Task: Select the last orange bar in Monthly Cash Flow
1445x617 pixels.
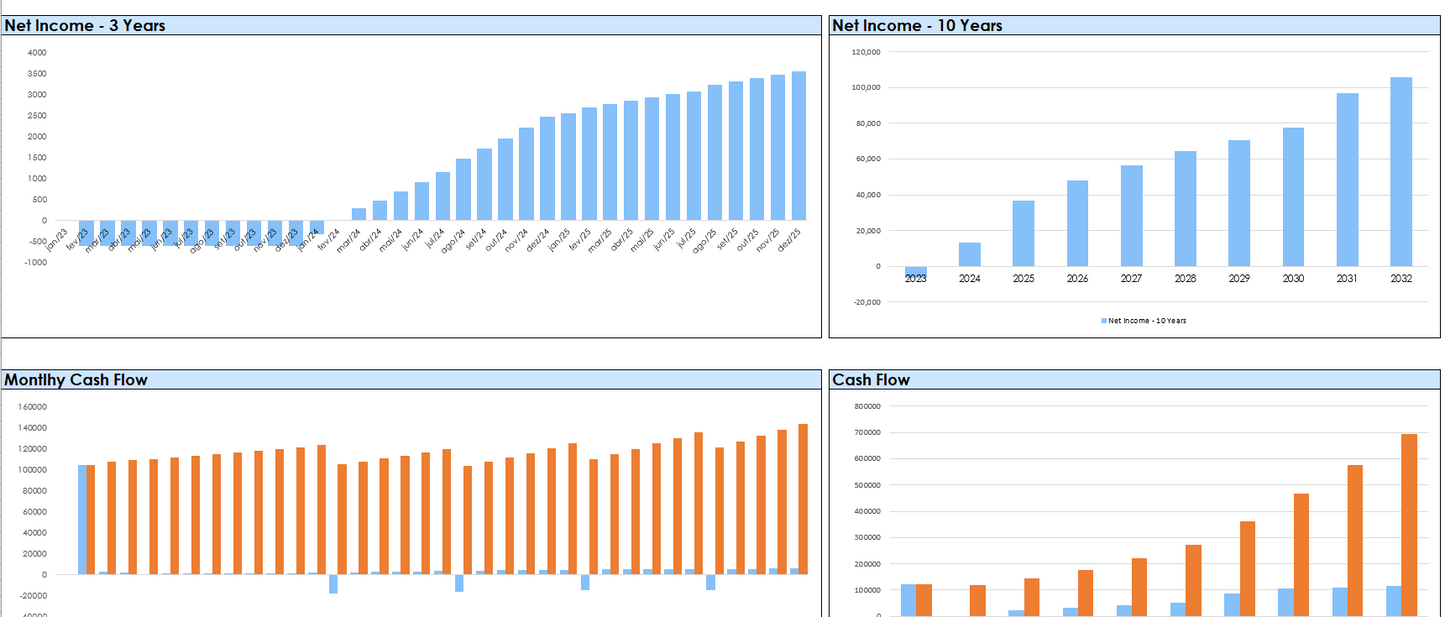Action: tap(803, 498)
